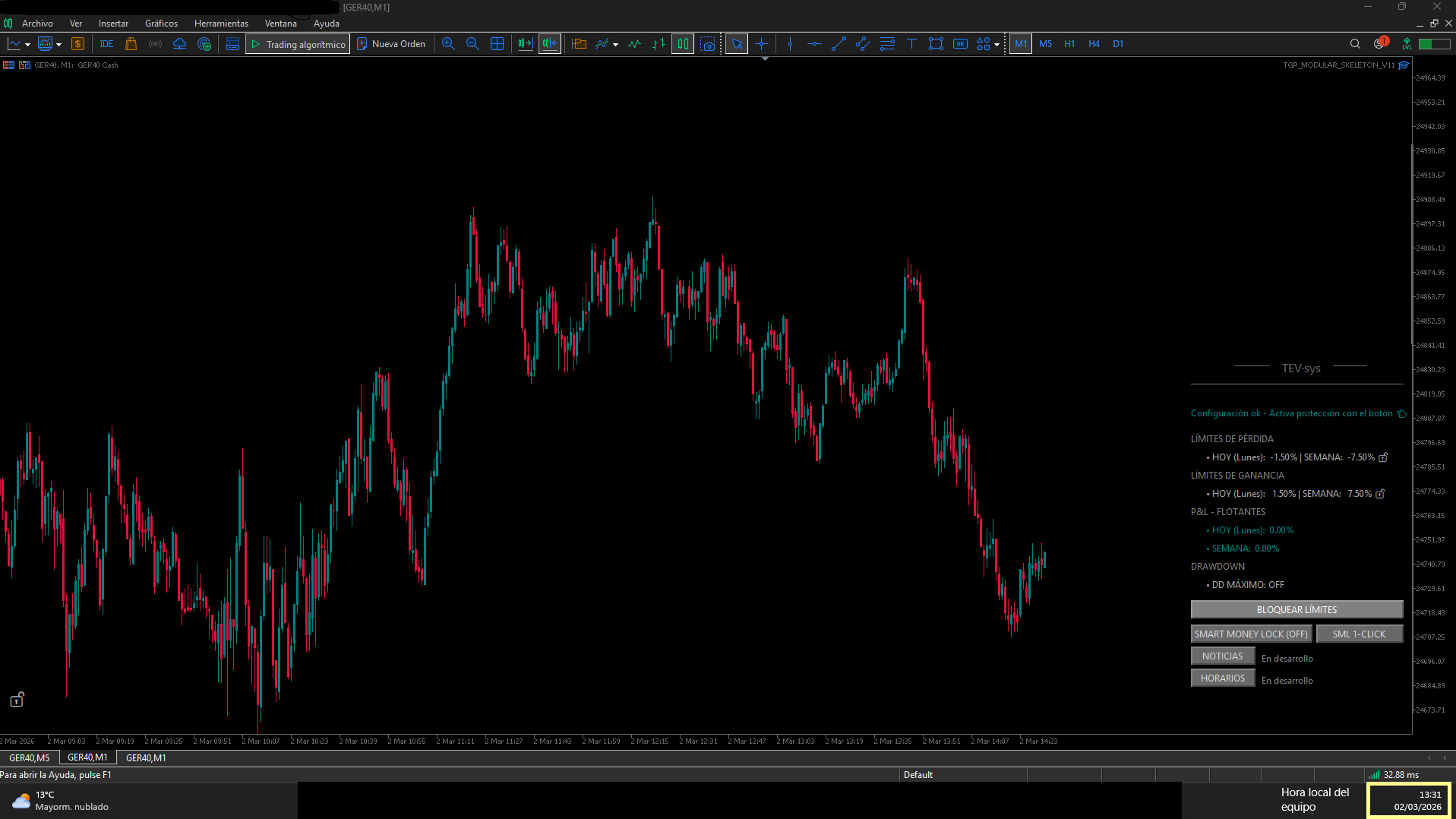Open the Herramientas menu
This screenshot has width=1456, height=819.
pos(221,24)
